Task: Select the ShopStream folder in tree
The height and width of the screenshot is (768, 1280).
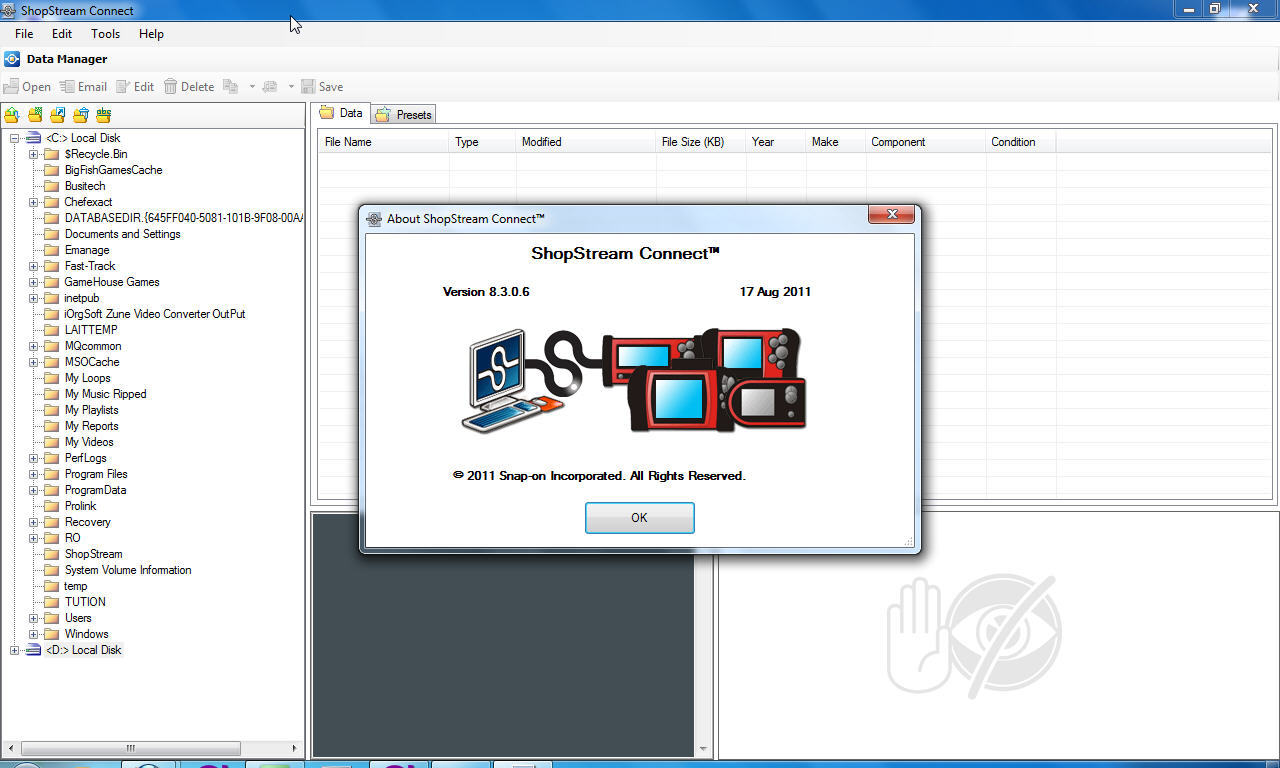Action: [x=93, y=554]
